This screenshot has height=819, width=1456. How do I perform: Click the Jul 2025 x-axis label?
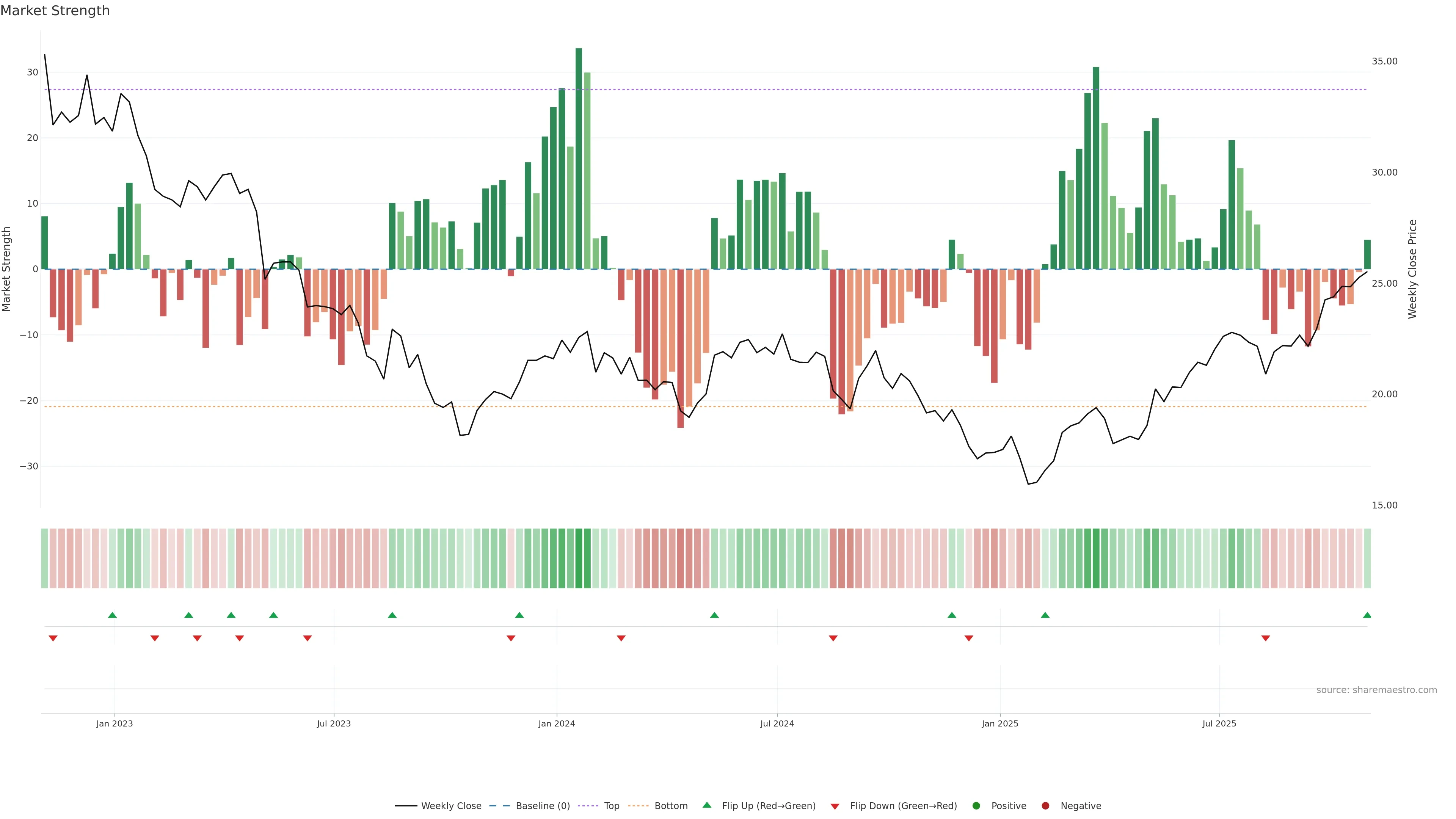(x=1219, y=723)
